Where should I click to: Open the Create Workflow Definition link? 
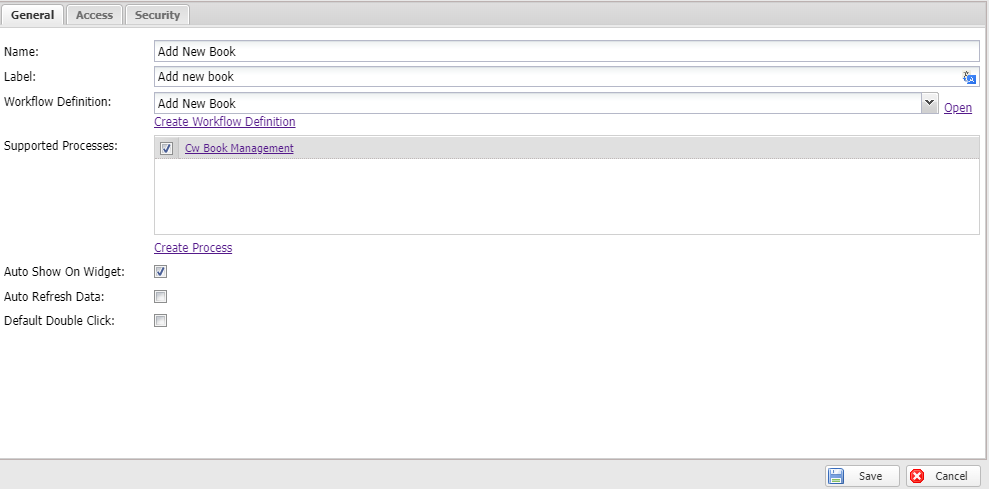225,121
